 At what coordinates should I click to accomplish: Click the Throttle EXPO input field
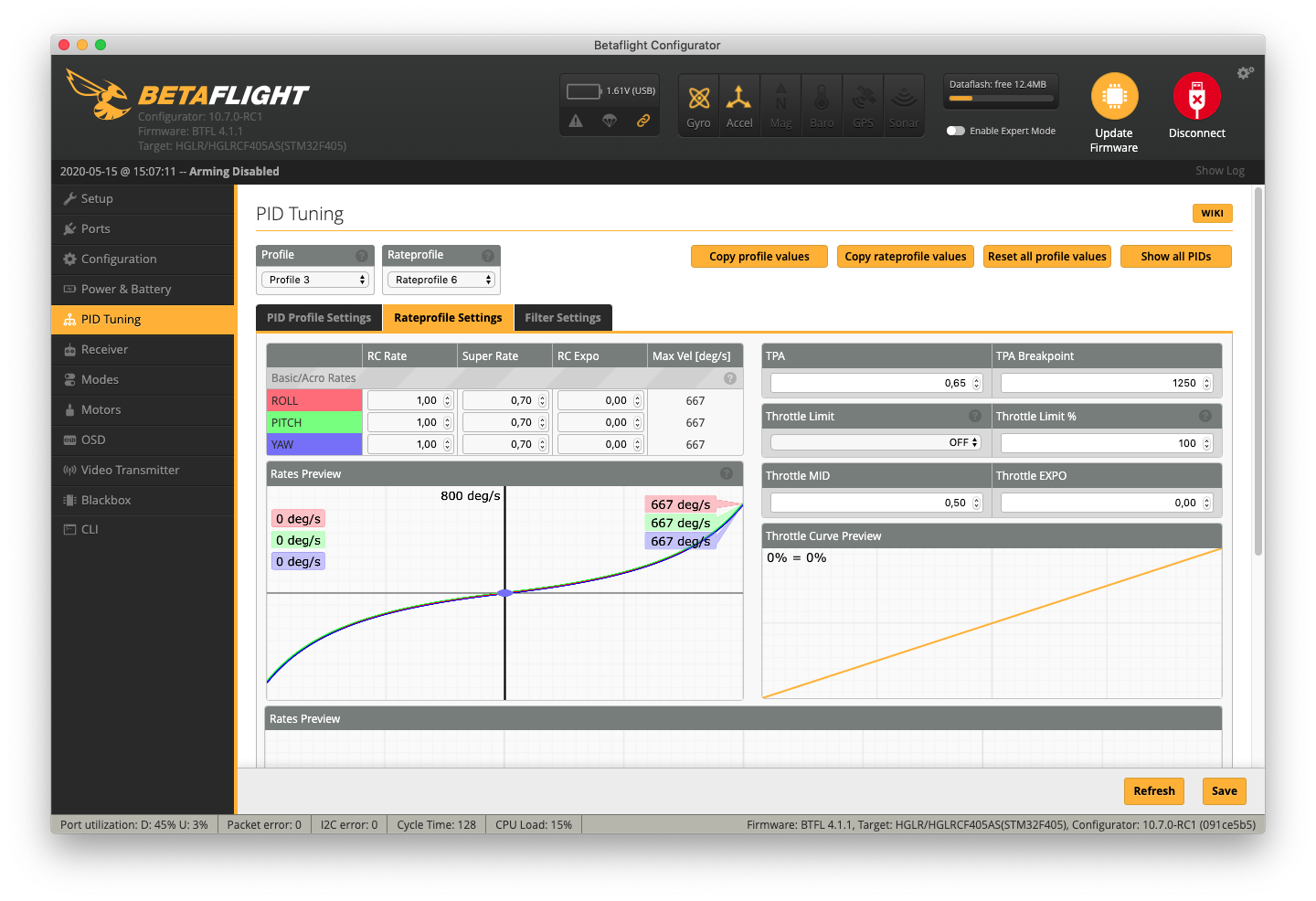point(1107,503)
